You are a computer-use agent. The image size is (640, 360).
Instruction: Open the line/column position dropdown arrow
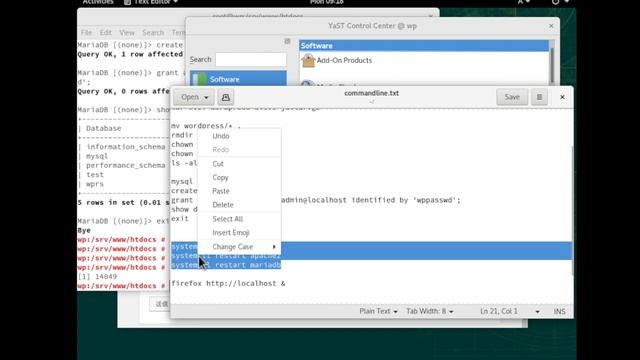click(x=537, y=311)
